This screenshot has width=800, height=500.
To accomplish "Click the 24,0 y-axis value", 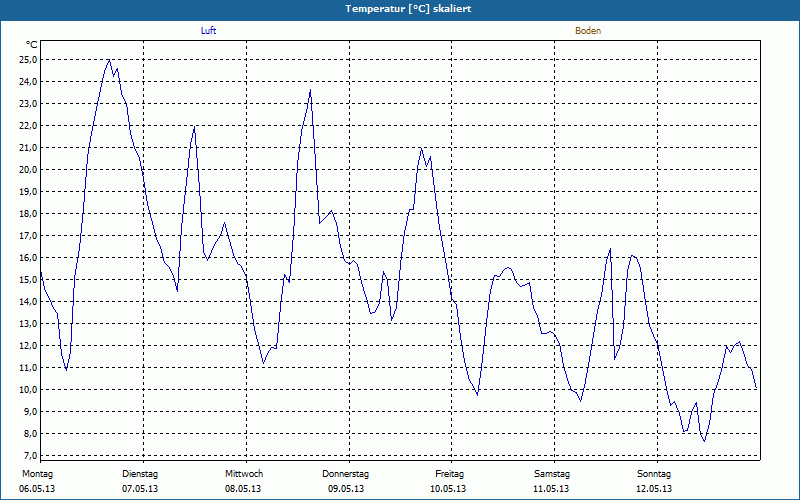I will [x=28, y=82].
